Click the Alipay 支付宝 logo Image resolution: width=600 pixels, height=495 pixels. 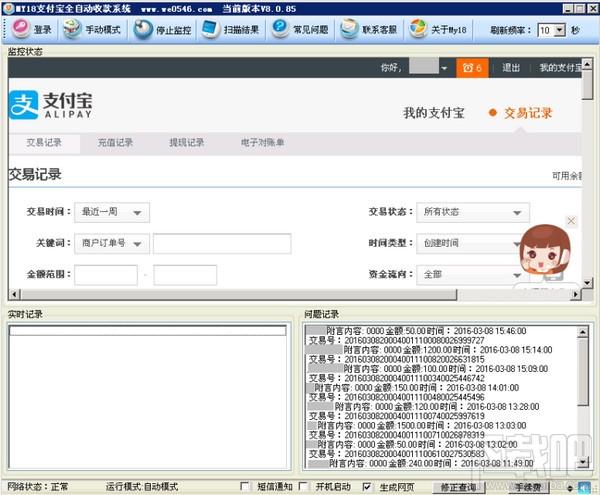click(x=50, y=105)
